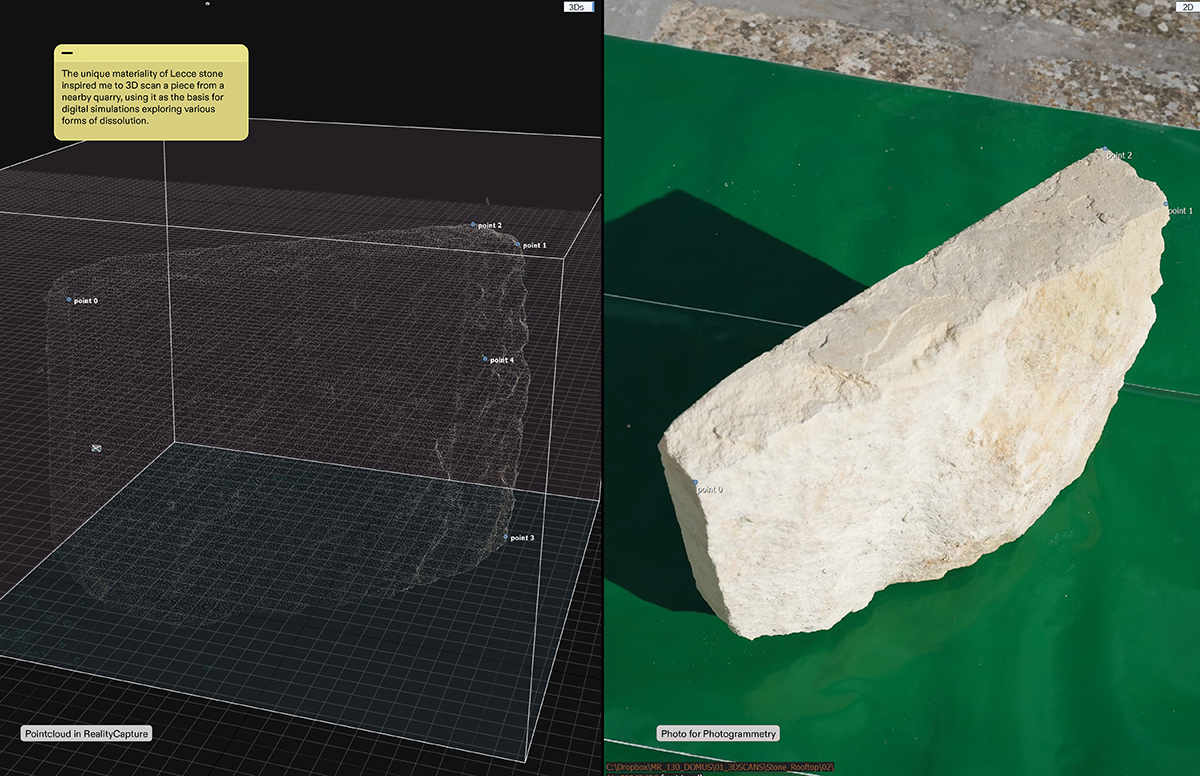Click the Photo for Photogrammetry label
This screenshot has height=776, width=1200.
pos(718,734)
